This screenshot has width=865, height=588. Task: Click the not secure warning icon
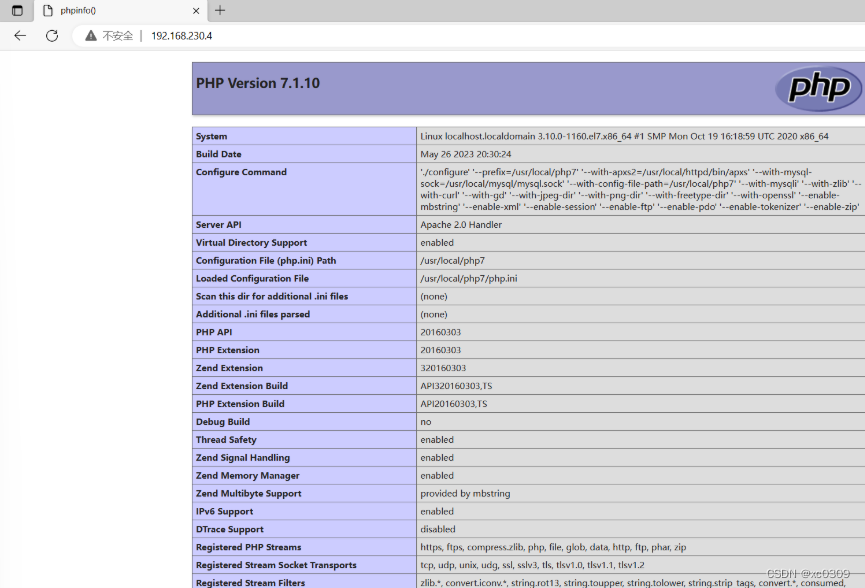(x=90, y=36)
